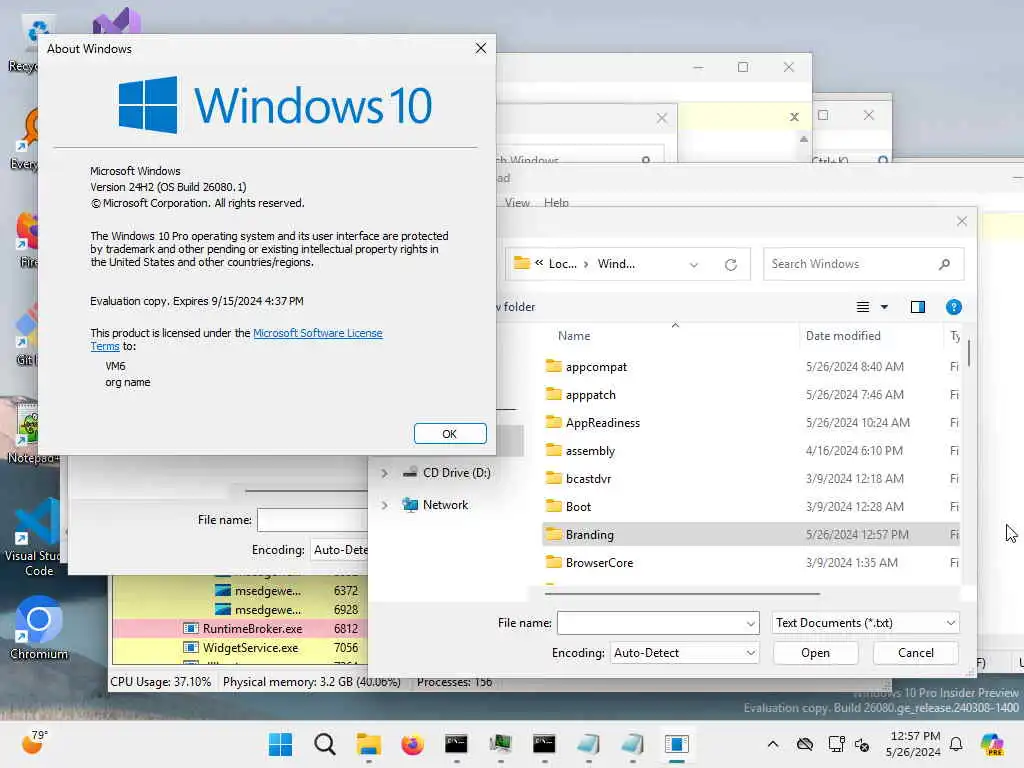This screenshot has height=768, width=1024.
Task: Click the muted volume tray icon
Action: pyautogui.click(x=862, y=744)
